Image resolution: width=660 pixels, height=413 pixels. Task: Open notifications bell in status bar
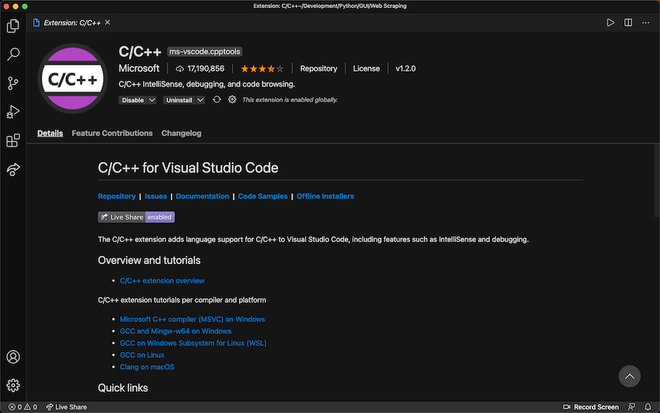pyautogui.click(x=649, y=407)
